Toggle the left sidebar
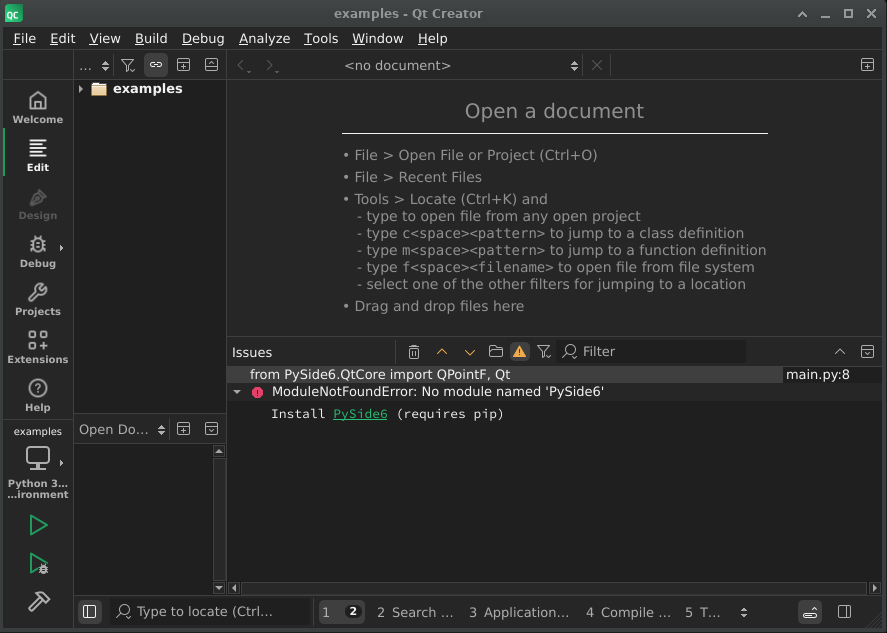 (90, 612)
